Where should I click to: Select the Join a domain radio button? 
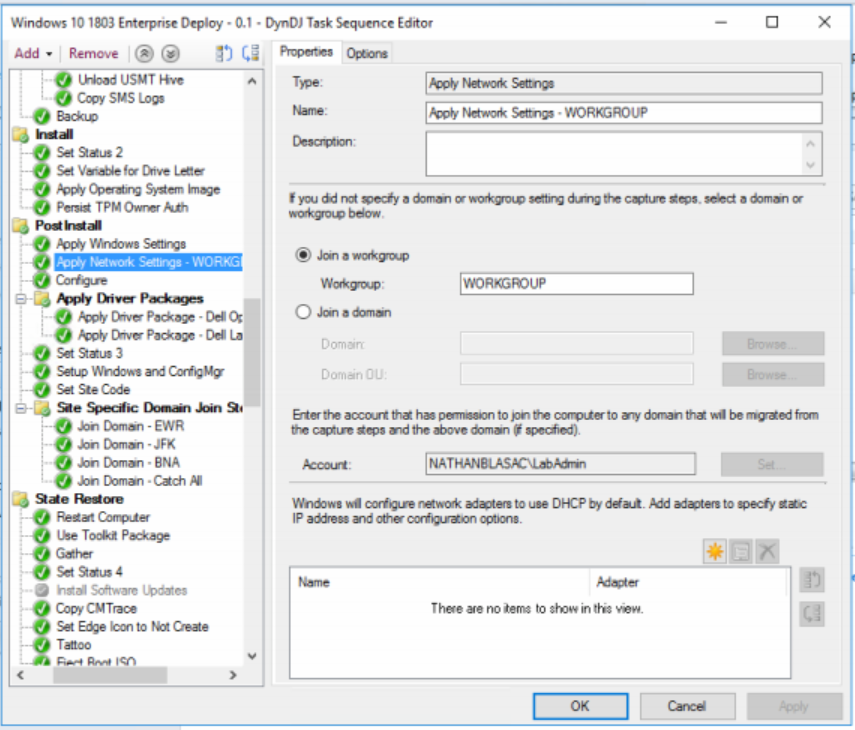pyautogui.click(x=301, y=312)
